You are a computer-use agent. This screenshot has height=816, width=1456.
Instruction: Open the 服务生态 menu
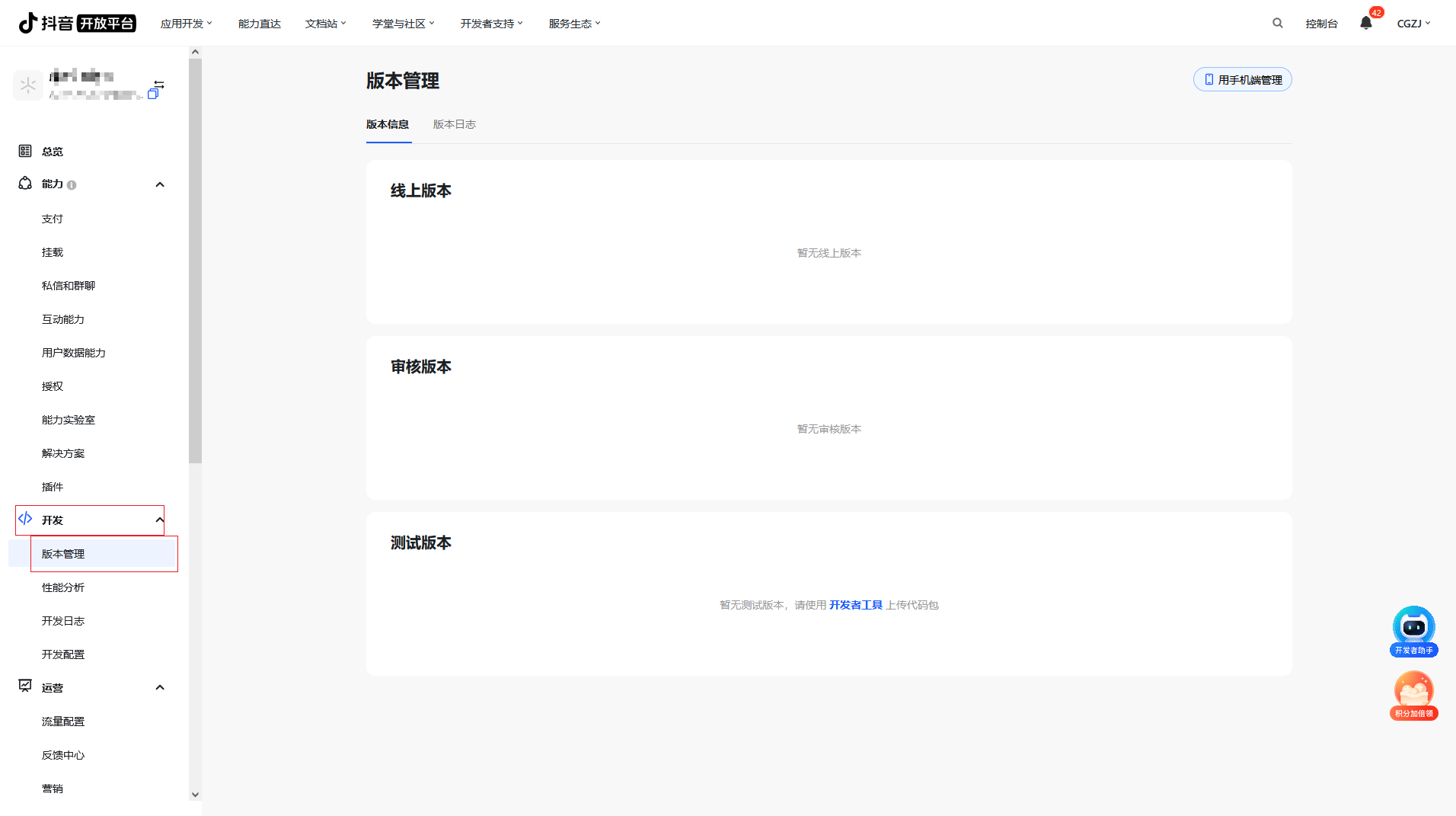click(574, 23)
